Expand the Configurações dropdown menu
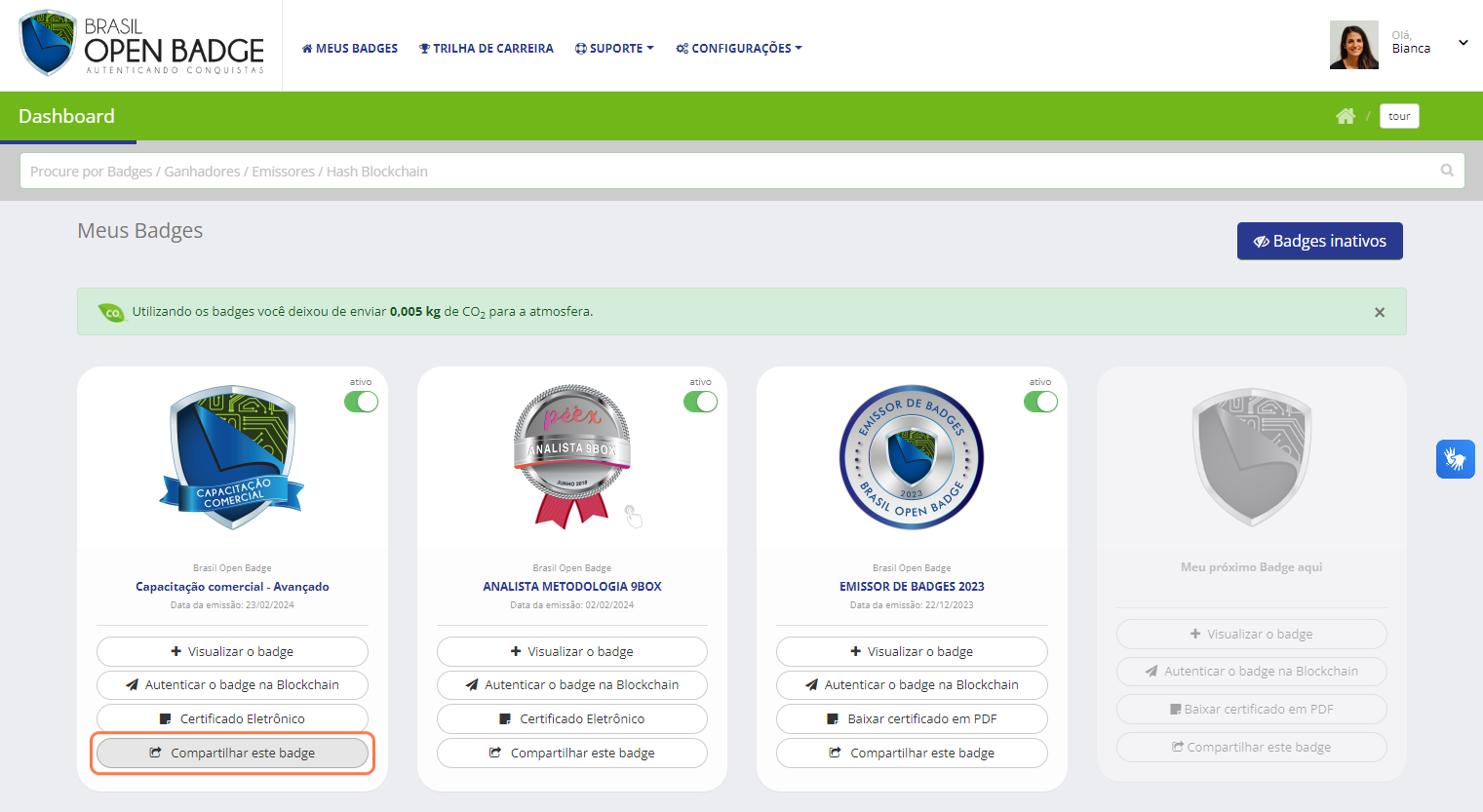Viewport: 1483px width, 812px height. tap(739, 48)
